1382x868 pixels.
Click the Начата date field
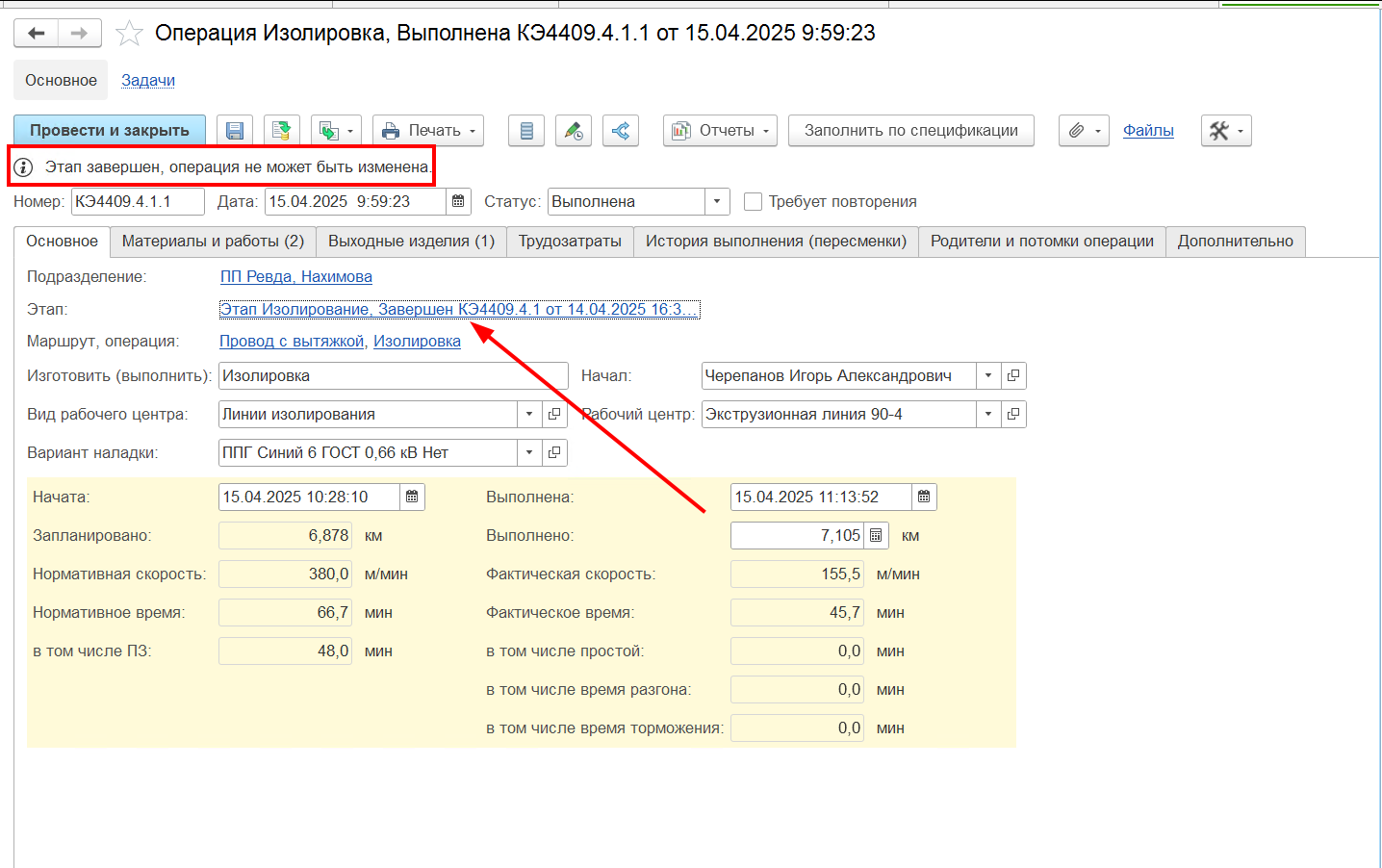309,497
